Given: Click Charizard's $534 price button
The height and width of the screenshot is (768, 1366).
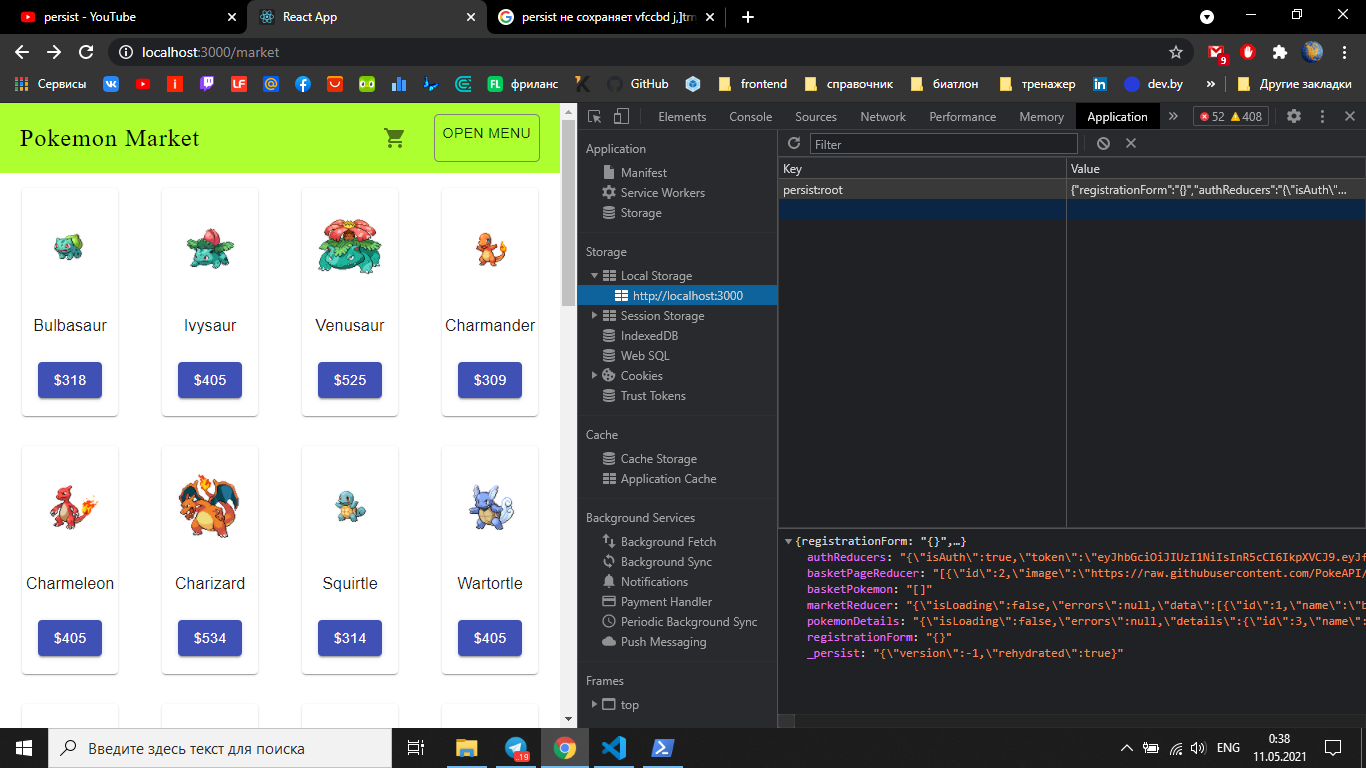Looking at the screenshot, I should point(210,638).
